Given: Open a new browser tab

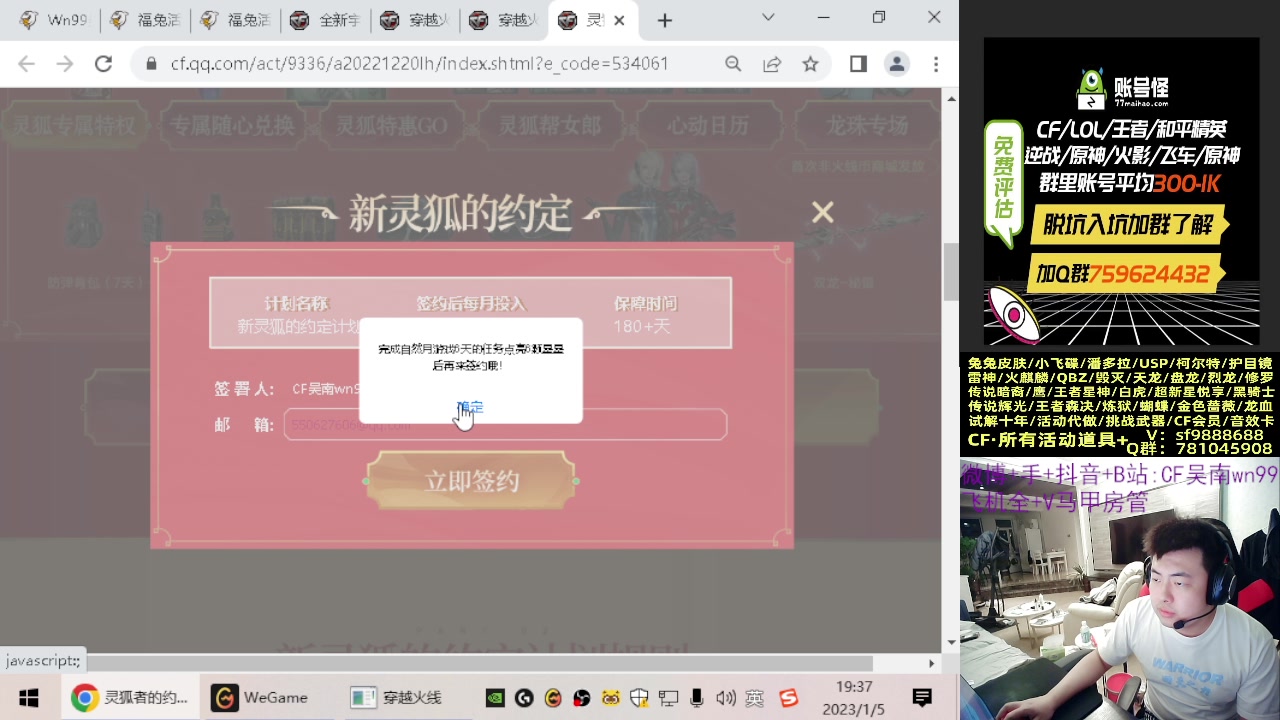Looking at the screenshot, I should click(x=665, y=20).
